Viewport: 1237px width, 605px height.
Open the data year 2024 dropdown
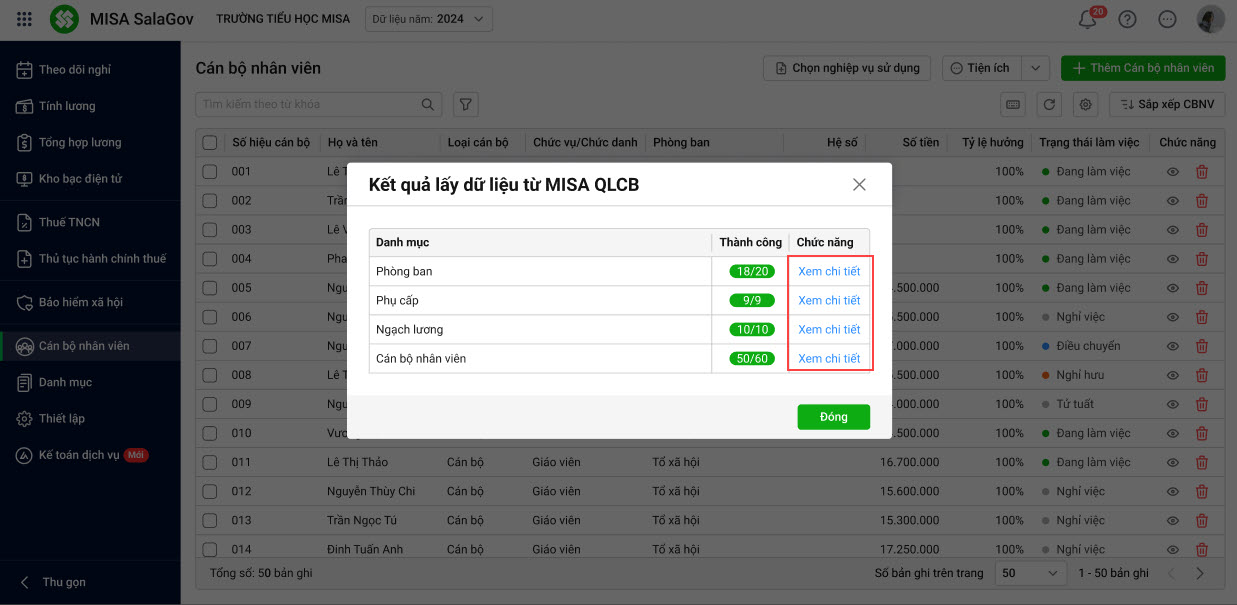429,19
